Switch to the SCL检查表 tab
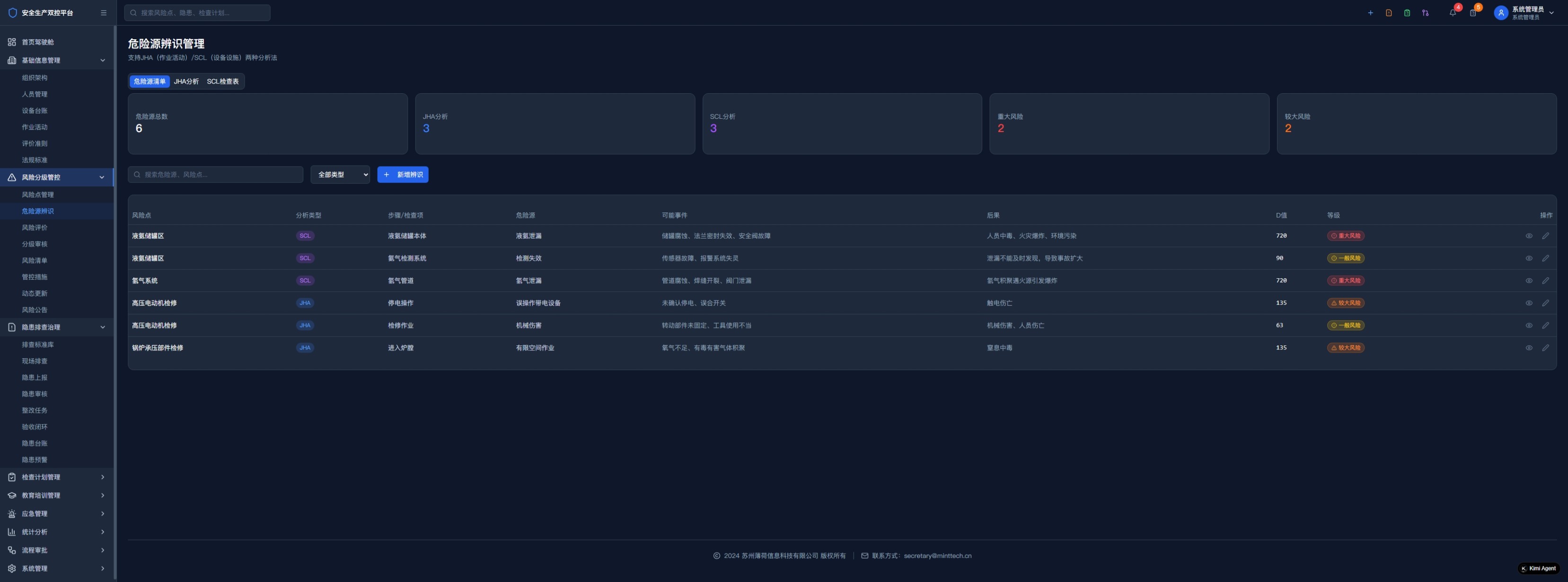The image size is (1568, 582). (223, 81)
